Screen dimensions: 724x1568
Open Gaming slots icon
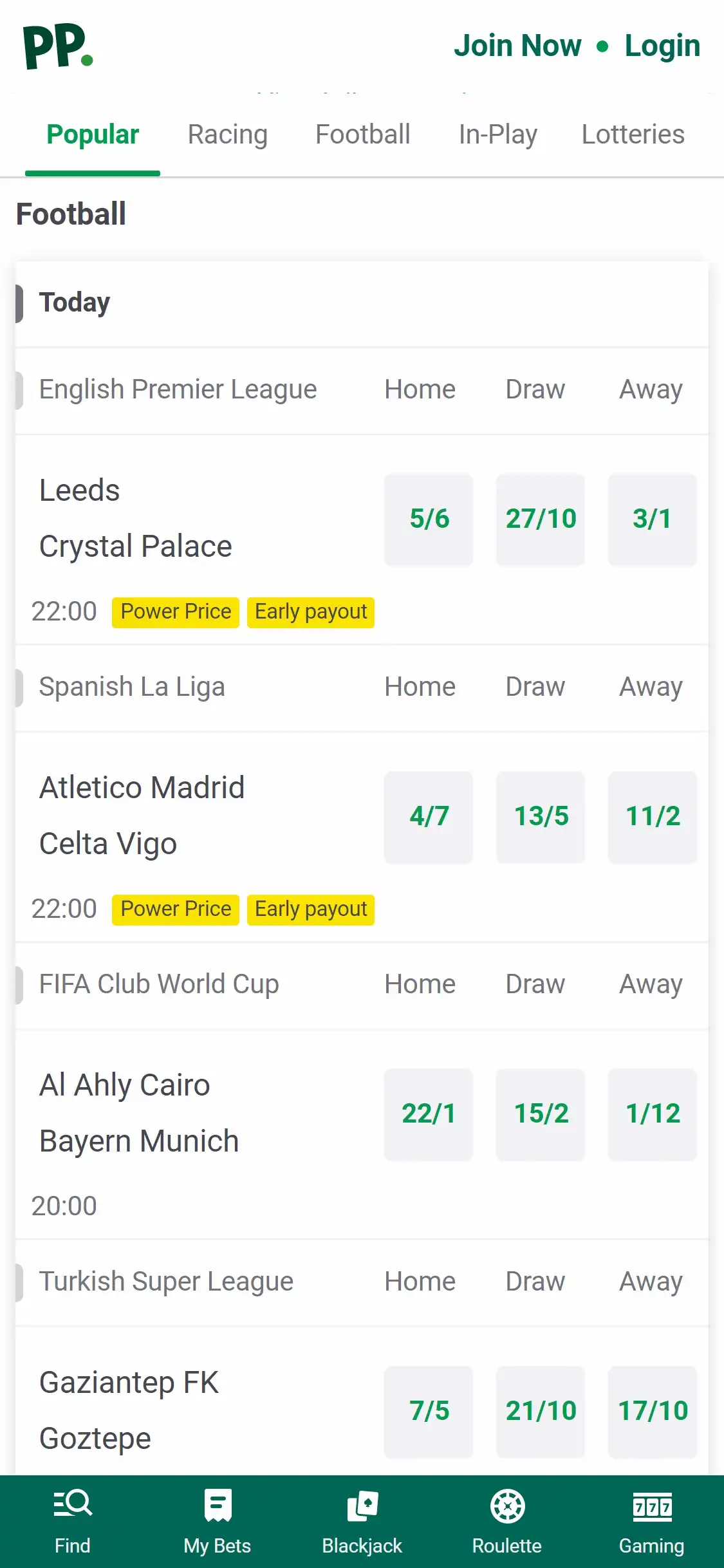coord(652,1506)
